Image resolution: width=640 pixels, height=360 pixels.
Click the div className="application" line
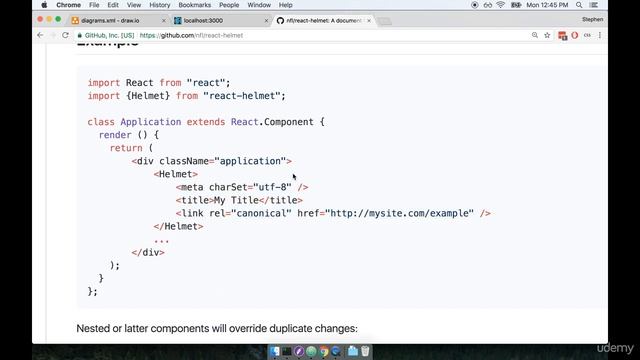point(211,161)
